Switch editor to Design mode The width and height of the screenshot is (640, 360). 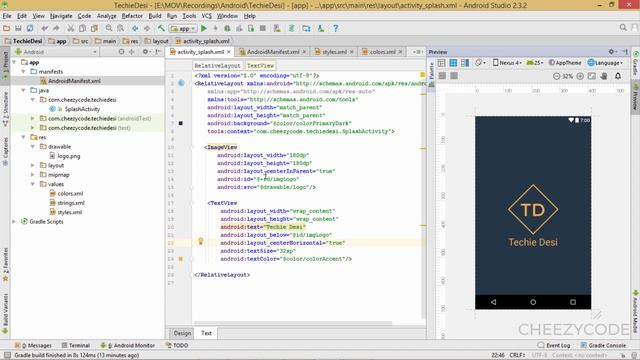(182, 333)
